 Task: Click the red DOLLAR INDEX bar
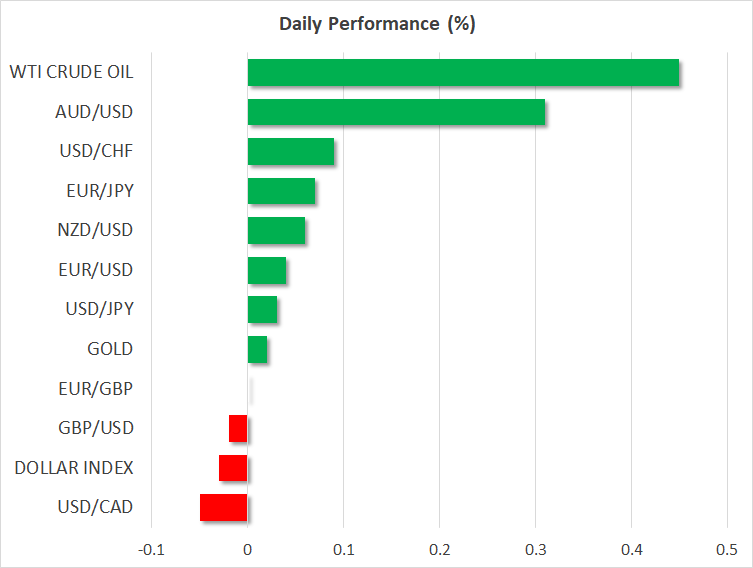233,468
